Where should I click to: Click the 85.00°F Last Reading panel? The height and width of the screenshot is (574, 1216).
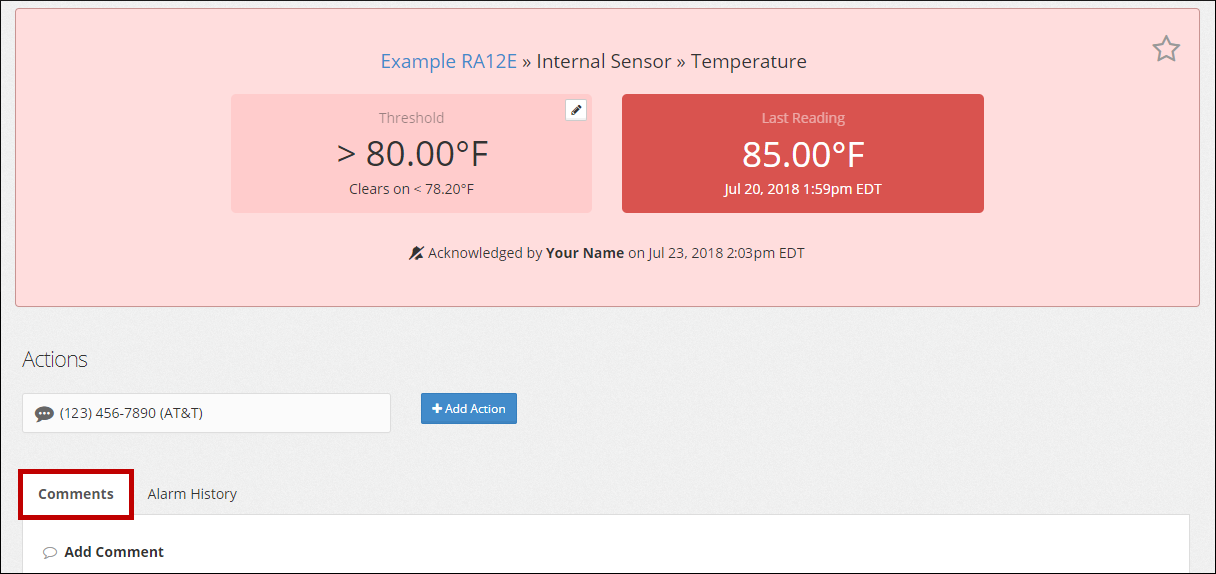pos(802,154)
